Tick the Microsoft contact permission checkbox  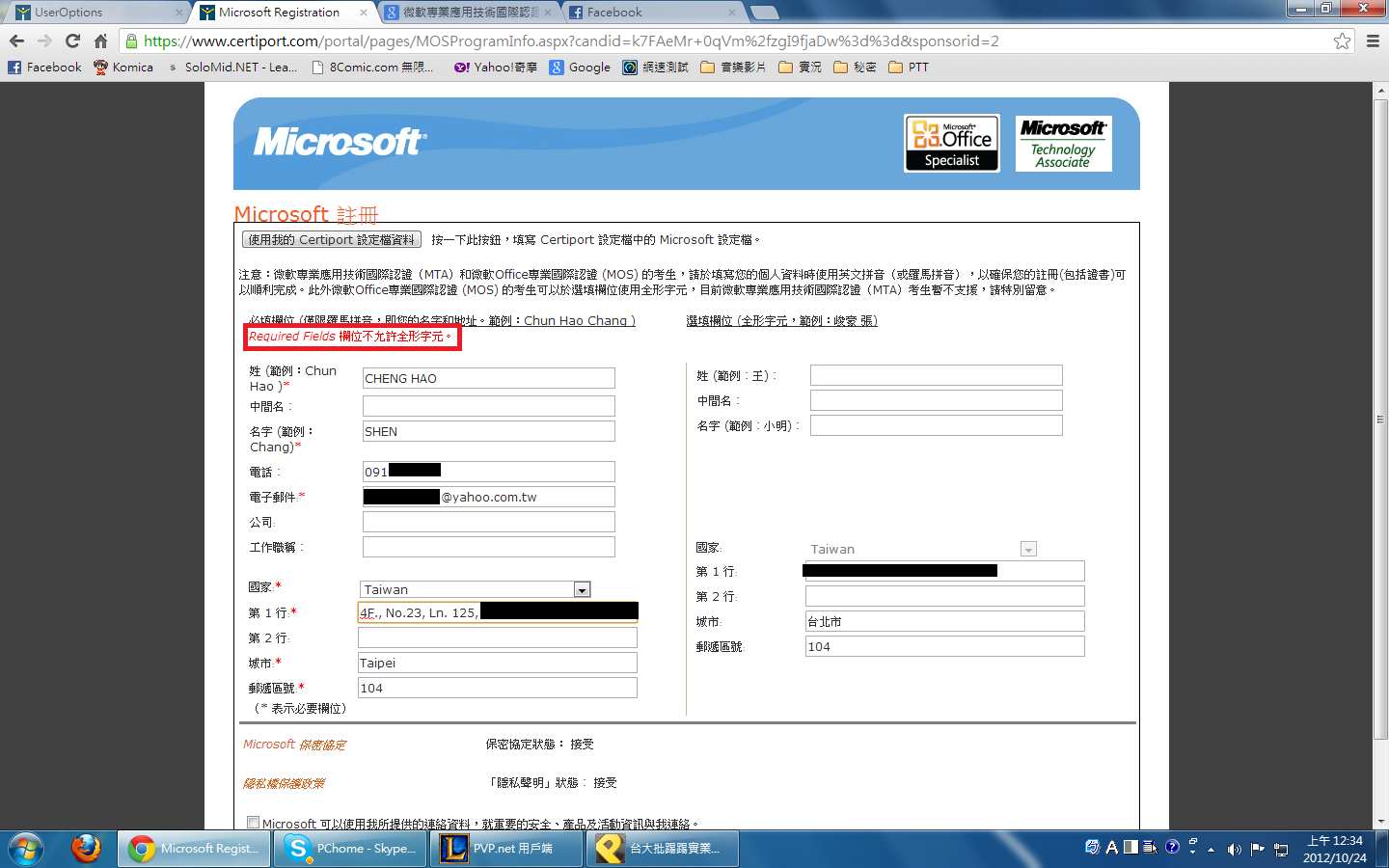point(253,823)
